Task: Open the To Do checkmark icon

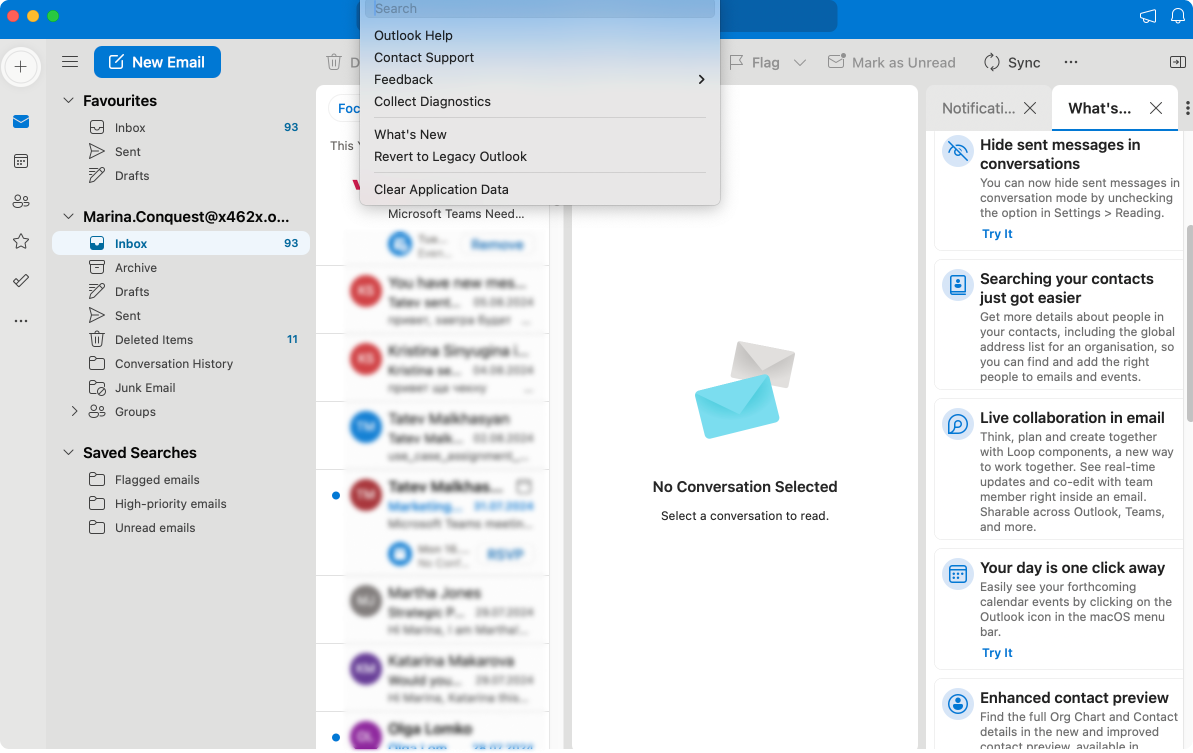Action: tap(21, 281)
